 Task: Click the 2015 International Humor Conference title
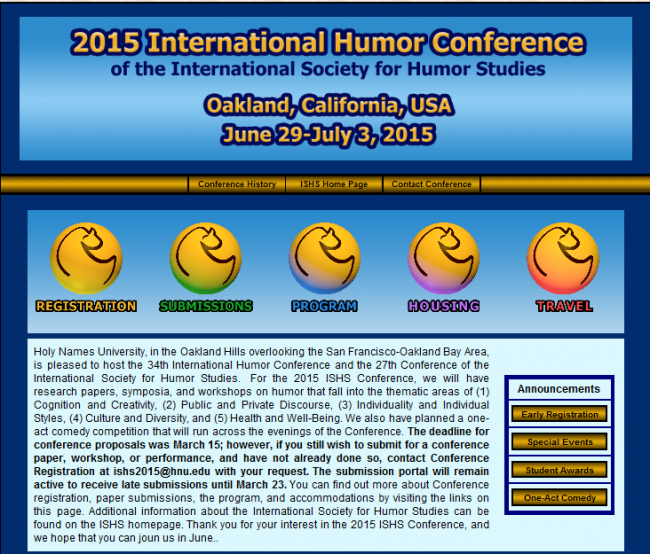pos(327,43)
